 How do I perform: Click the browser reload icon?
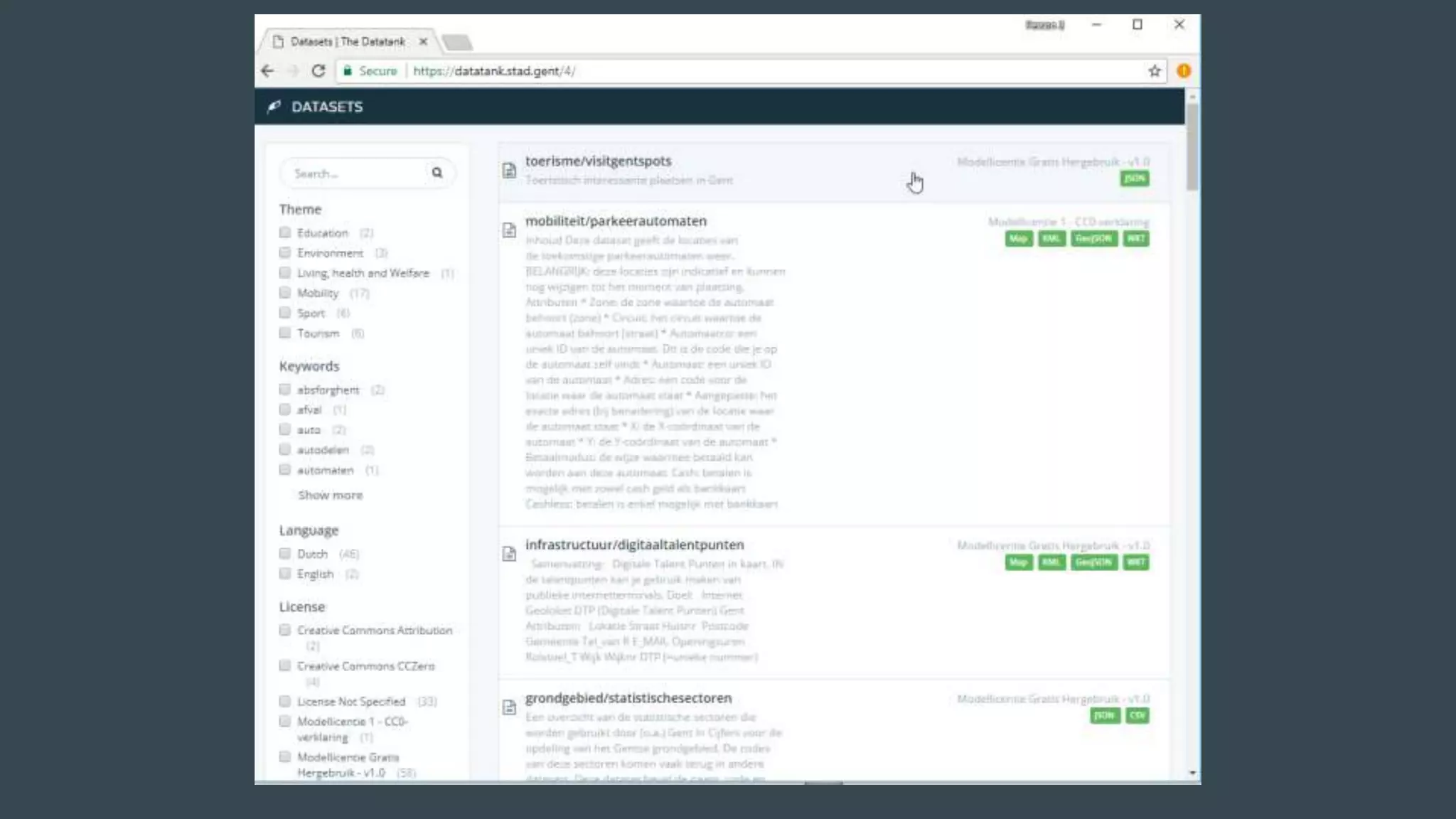point(318,71)
